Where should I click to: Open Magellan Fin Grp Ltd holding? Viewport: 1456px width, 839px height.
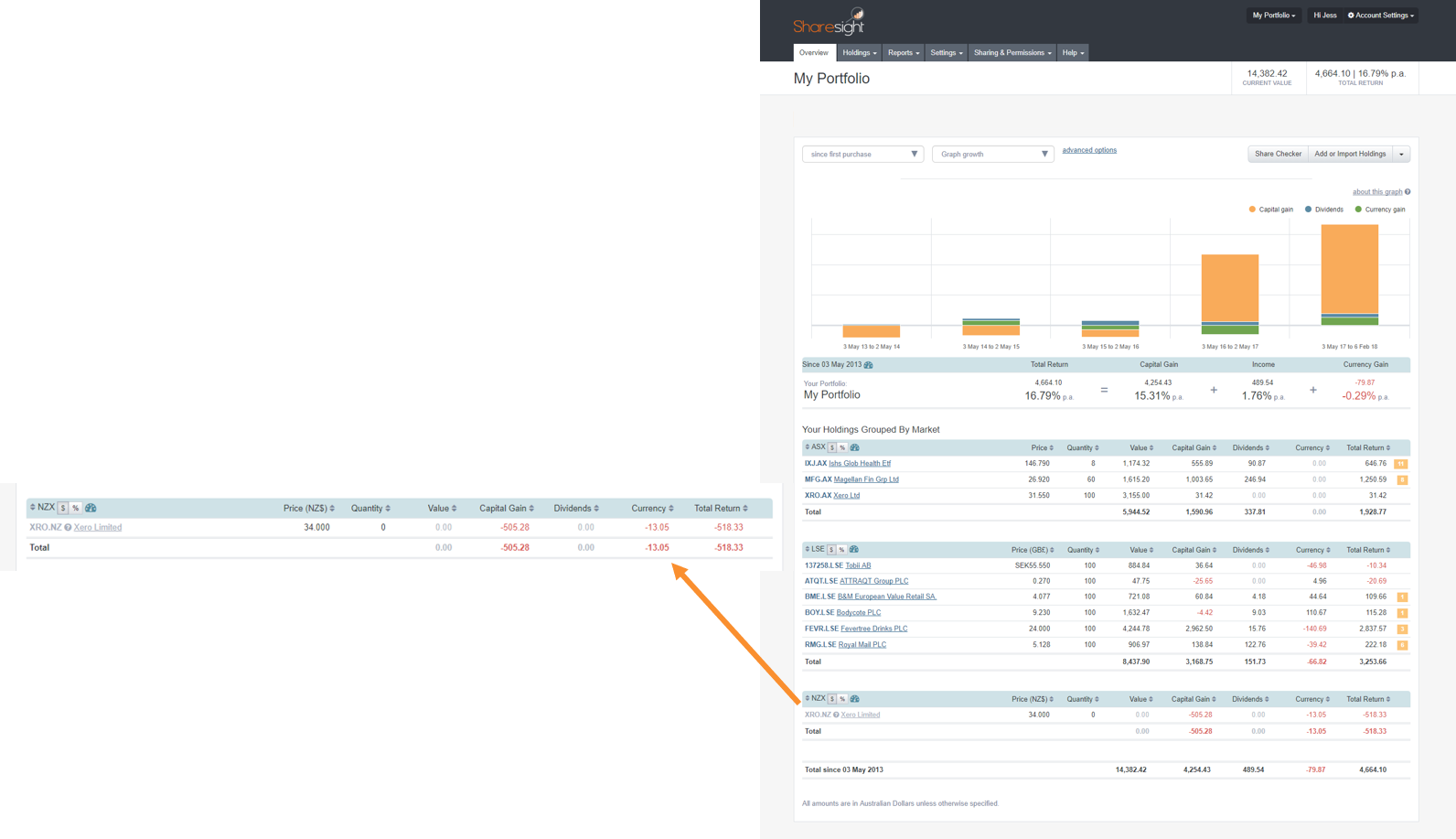[x=866, y=479]
